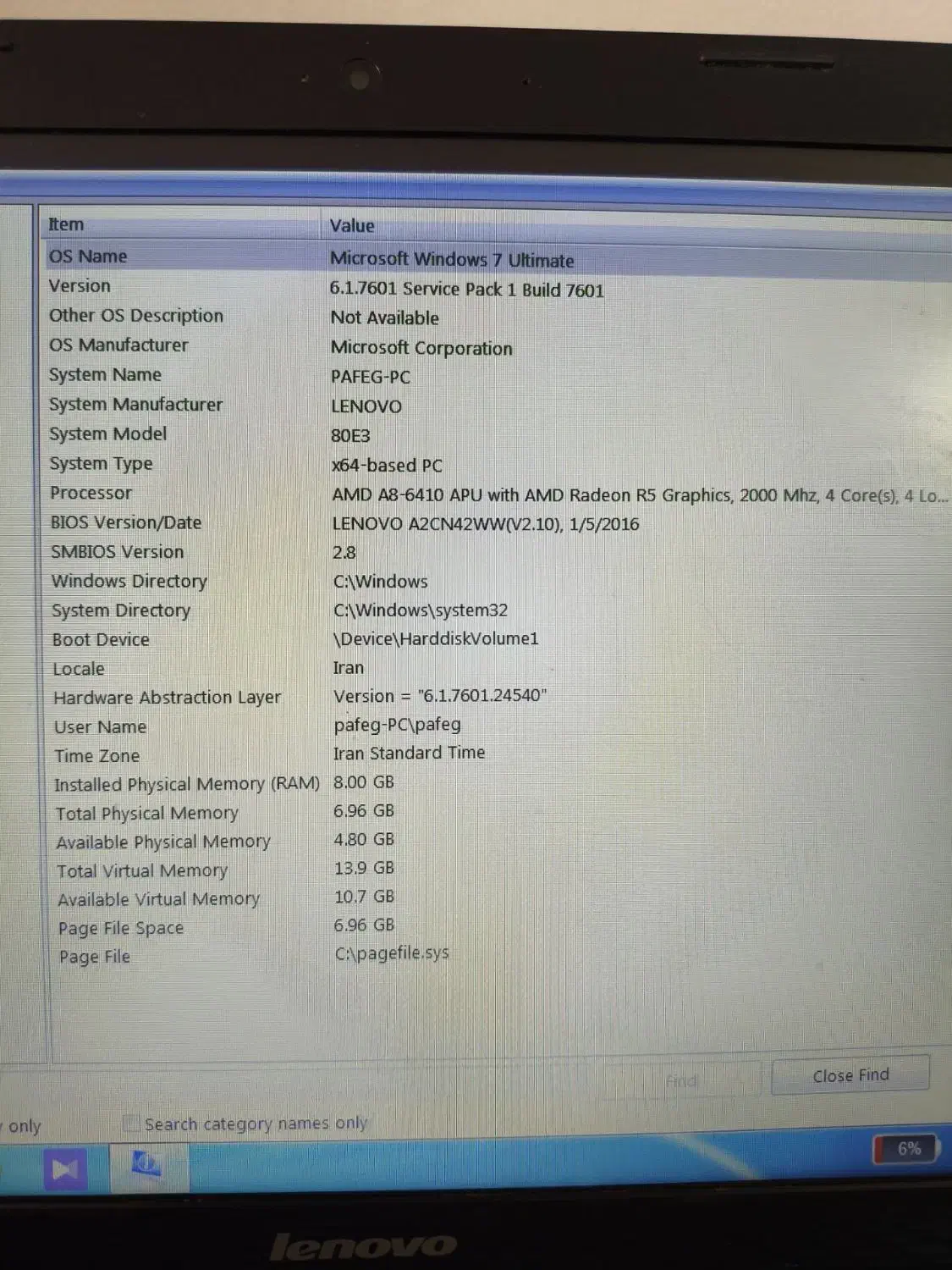Select the "System Name" item

(x=105, y=374)
